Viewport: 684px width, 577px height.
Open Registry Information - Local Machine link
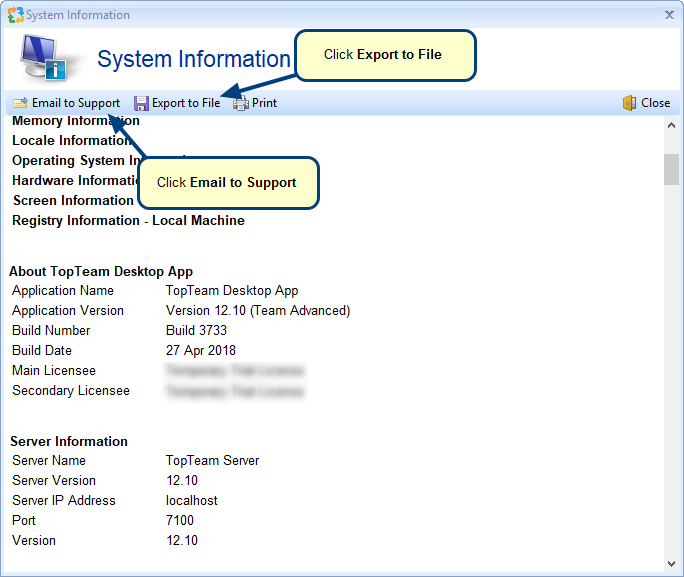point(128,221)
